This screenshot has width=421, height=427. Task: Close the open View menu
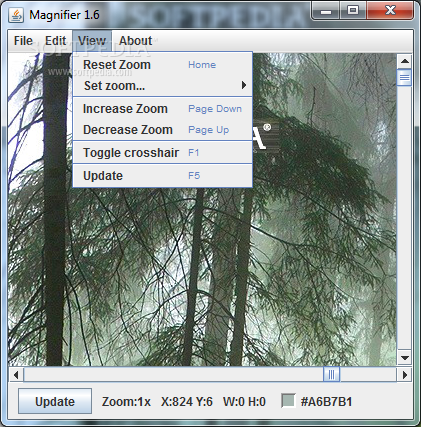[x=92, y=41]
